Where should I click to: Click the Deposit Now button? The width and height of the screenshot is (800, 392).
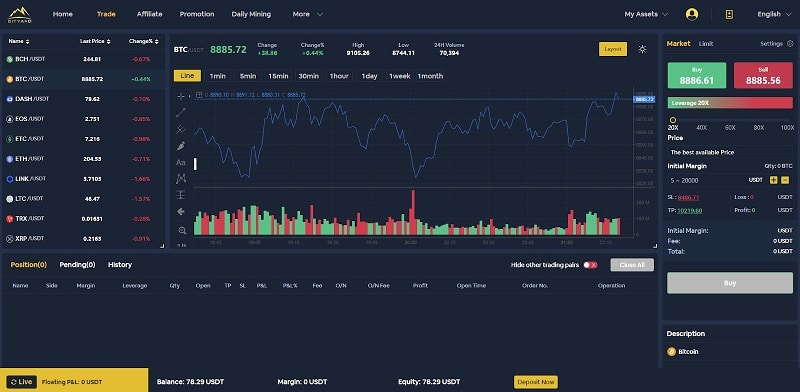pos(536,382)
